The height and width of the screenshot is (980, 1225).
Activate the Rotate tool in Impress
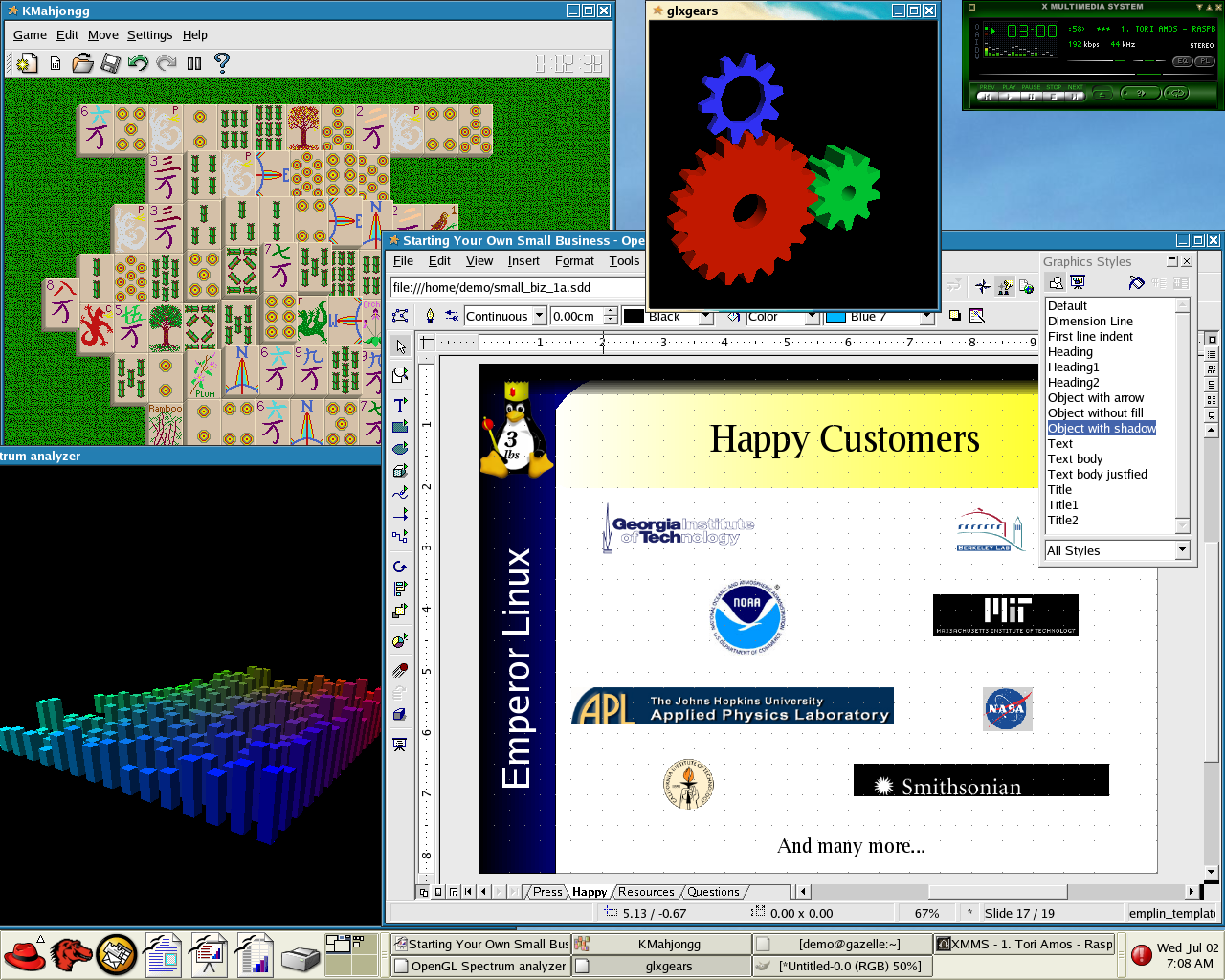(x=401, y=567)
